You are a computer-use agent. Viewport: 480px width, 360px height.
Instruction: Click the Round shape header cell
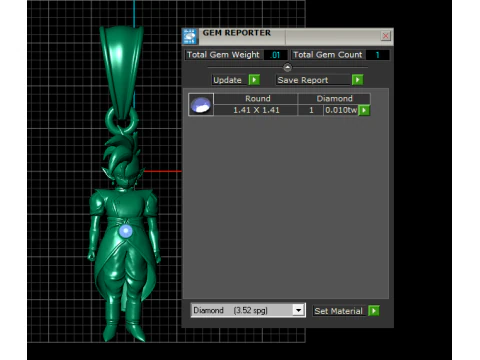pos(256,99)
